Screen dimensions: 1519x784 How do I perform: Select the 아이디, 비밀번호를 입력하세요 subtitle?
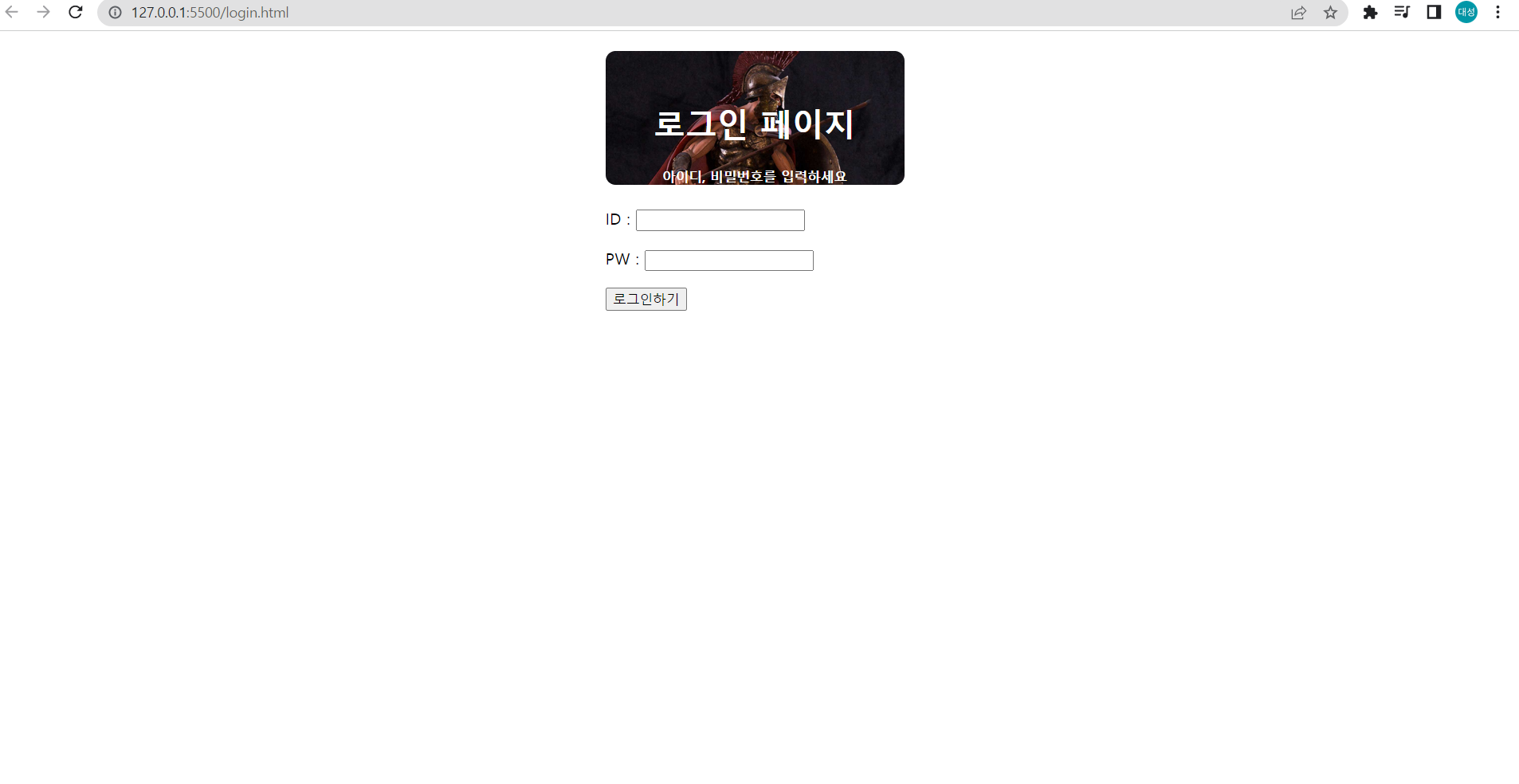pos(754,176)
